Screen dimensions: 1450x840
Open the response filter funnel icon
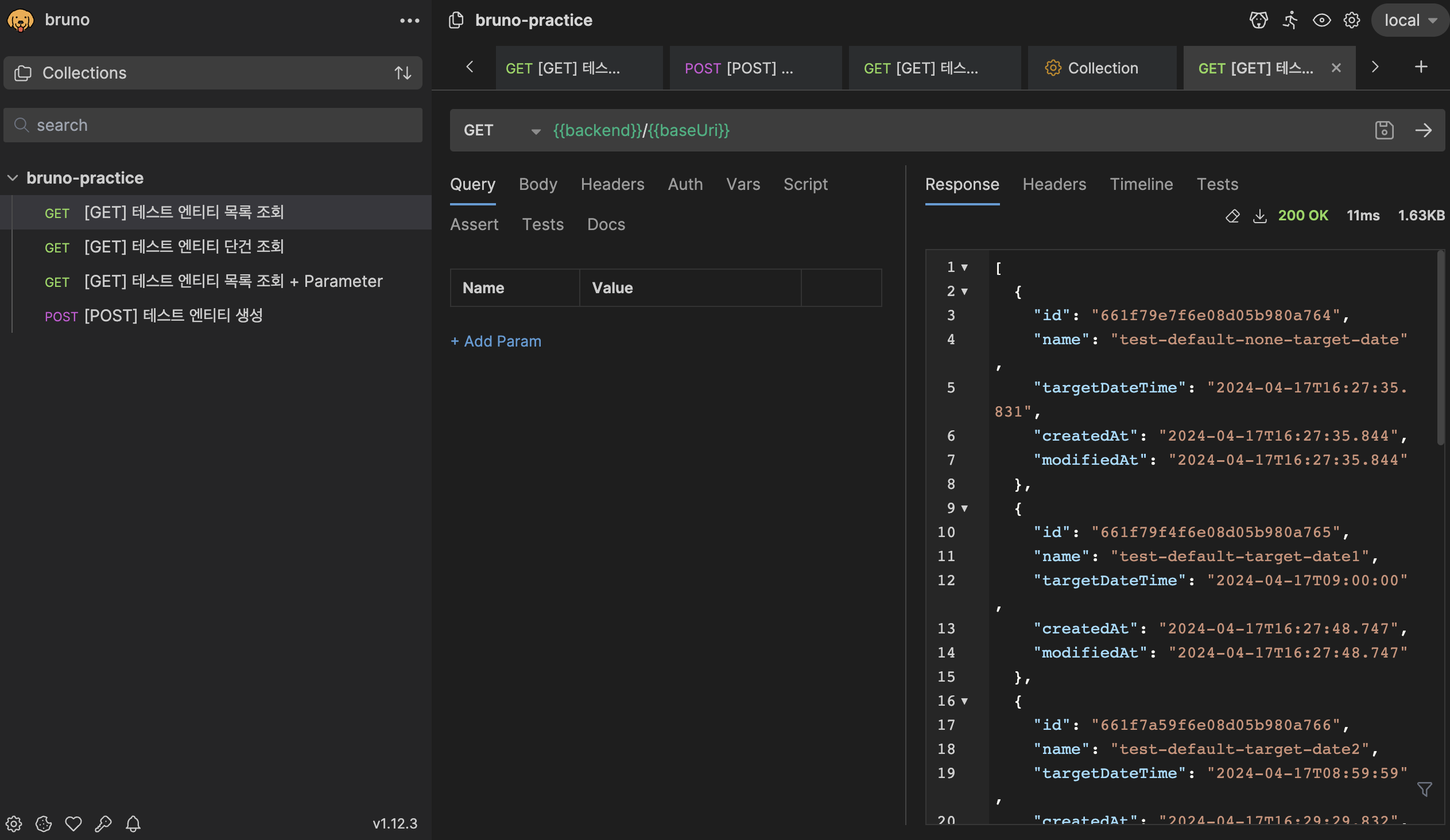click(x=1424, y=790)
